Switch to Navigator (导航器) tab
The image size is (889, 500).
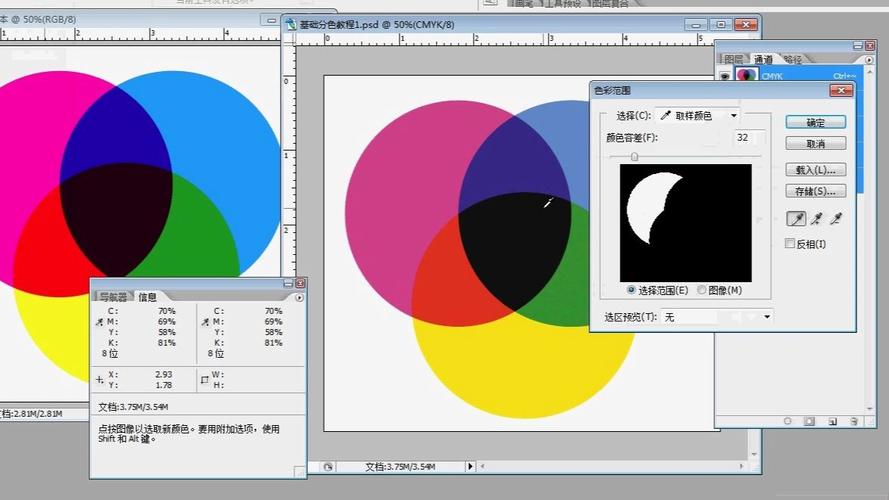click(113, 296)
